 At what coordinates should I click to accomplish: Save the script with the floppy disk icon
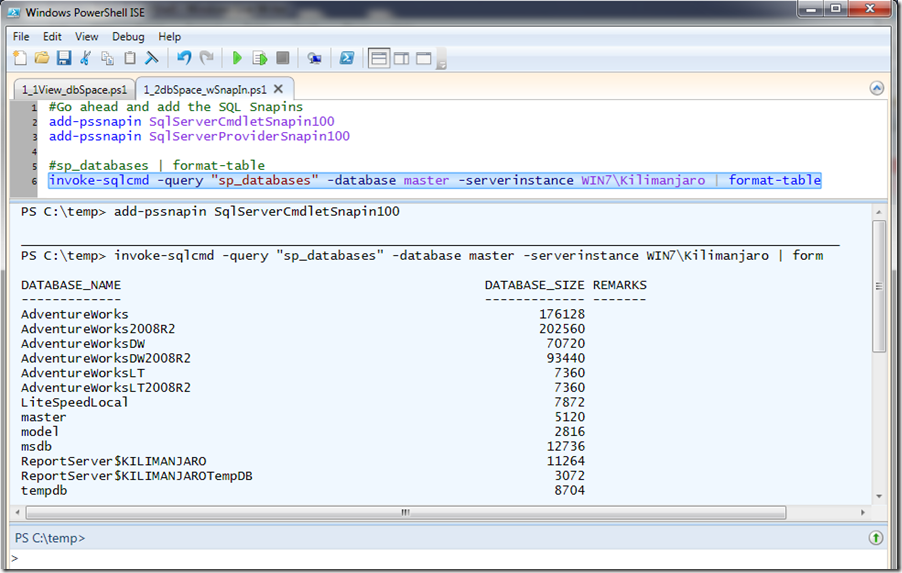pyautogui.click(x=64, y=58)
